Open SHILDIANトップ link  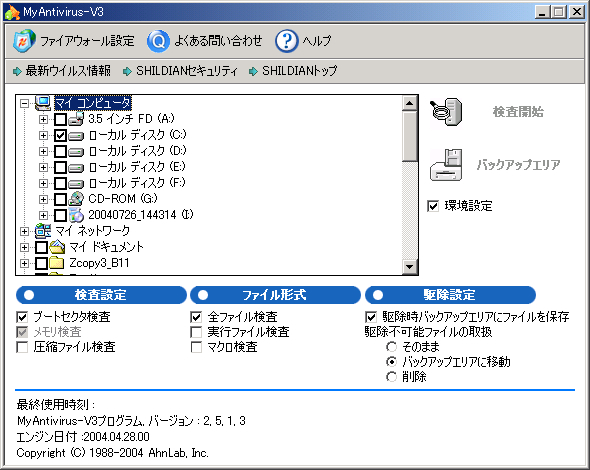click(300, 71)
